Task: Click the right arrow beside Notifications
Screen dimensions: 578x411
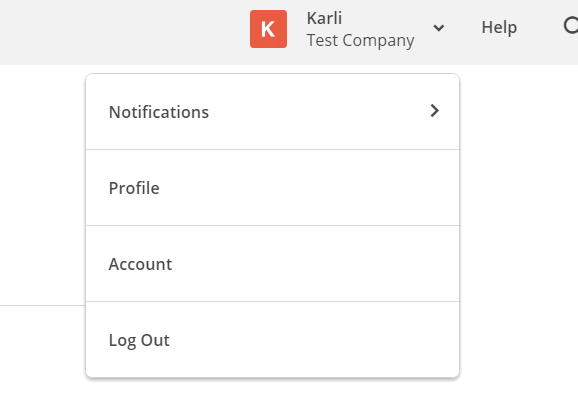Action: (x=435, y=111)
